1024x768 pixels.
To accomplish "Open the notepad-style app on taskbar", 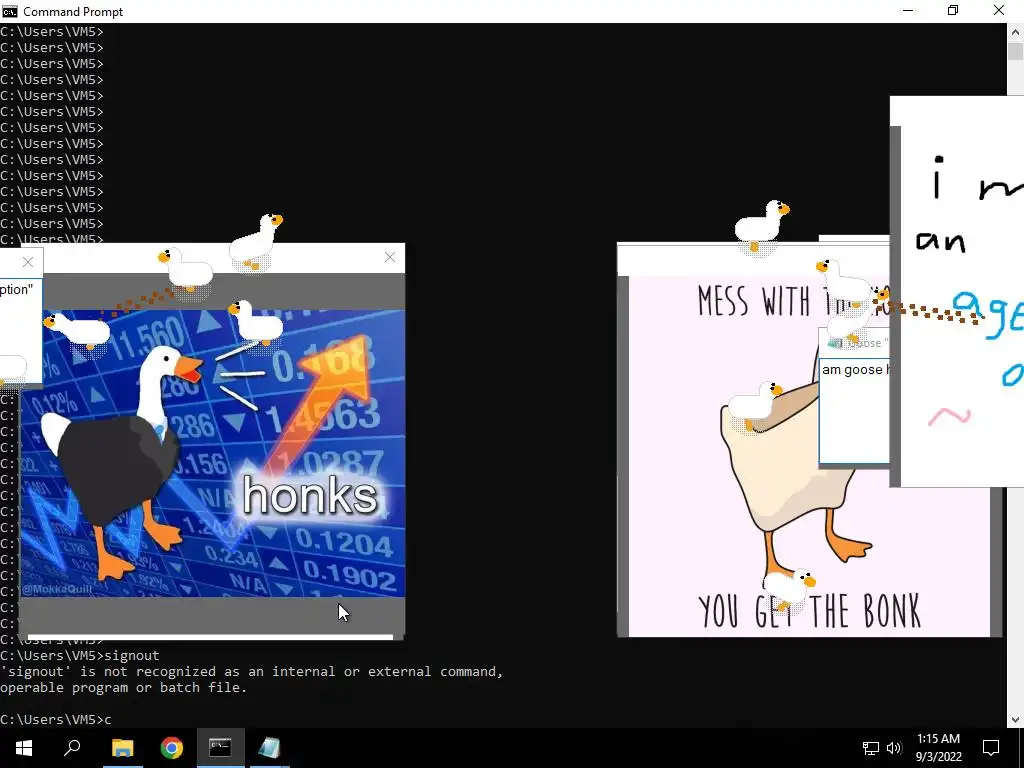I will tap(269, 748).
